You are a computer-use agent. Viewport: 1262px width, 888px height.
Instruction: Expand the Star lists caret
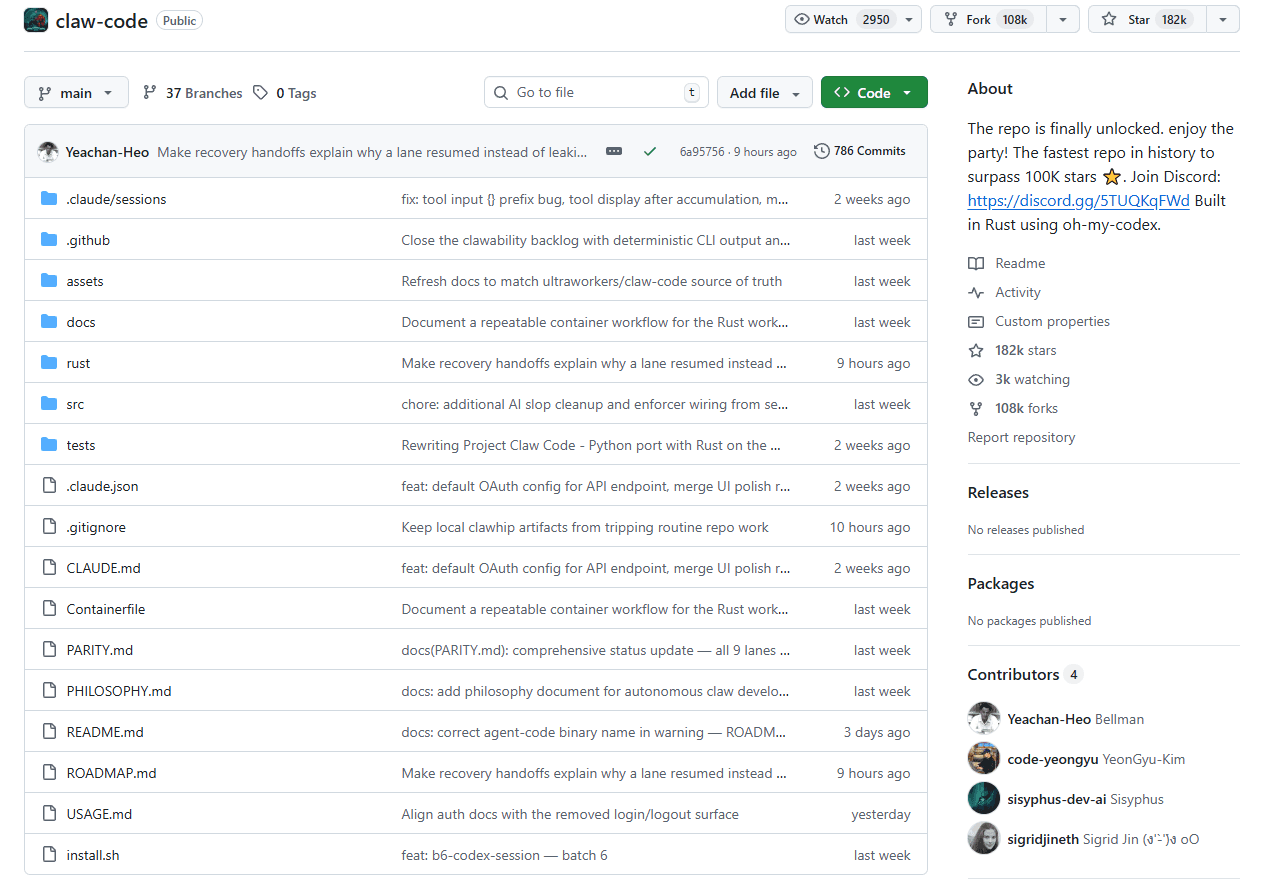[1223, 19]
